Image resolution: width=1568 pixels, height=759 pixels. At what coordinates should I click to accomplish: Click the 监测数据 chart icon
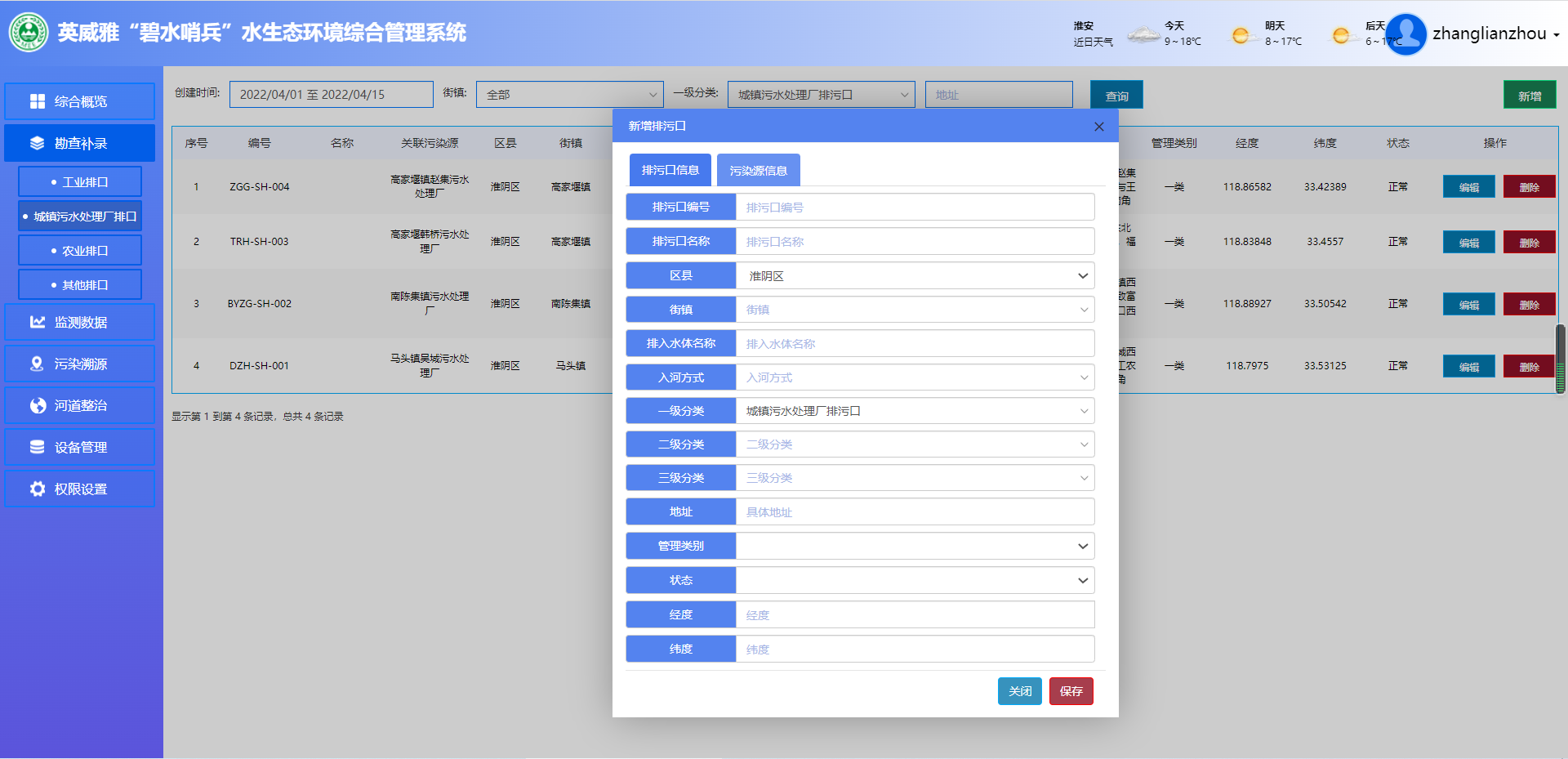coord(38,322)
